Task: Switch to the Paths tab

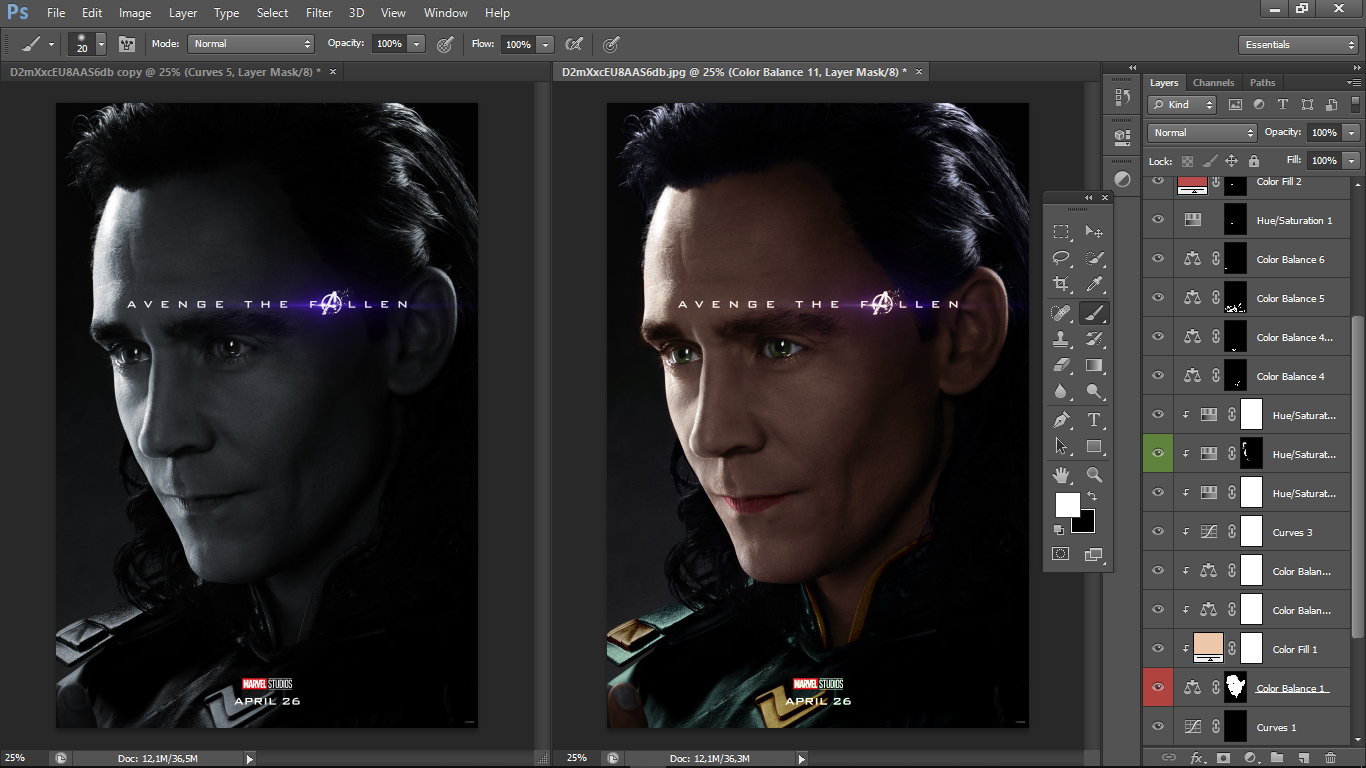Action: (1263, 82)
